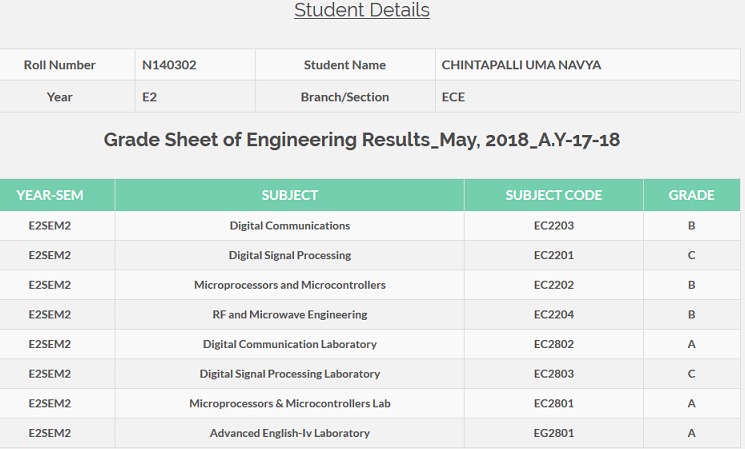Select Digital Communication Laboratory row
The width and height of the screenshot is (745, 449).
click(x=290, y=344)
